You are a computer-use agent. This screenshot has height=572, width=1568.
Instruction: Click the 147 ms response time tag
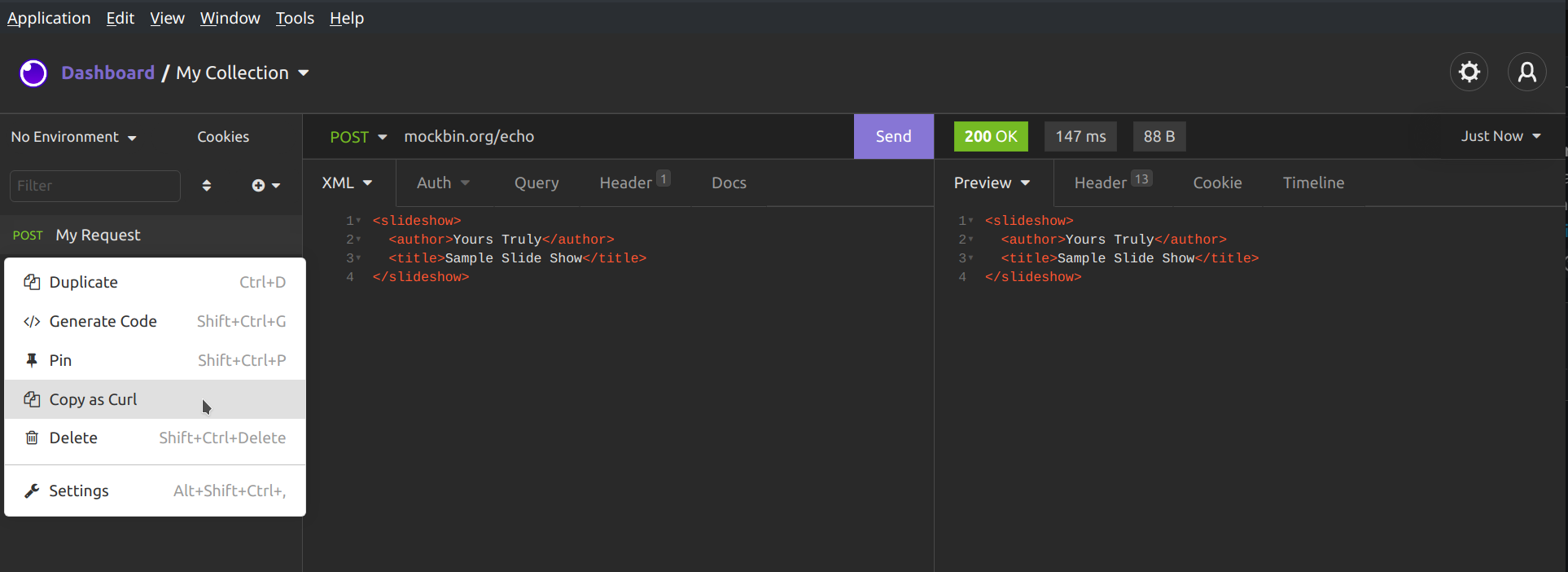click(1080, 136)
